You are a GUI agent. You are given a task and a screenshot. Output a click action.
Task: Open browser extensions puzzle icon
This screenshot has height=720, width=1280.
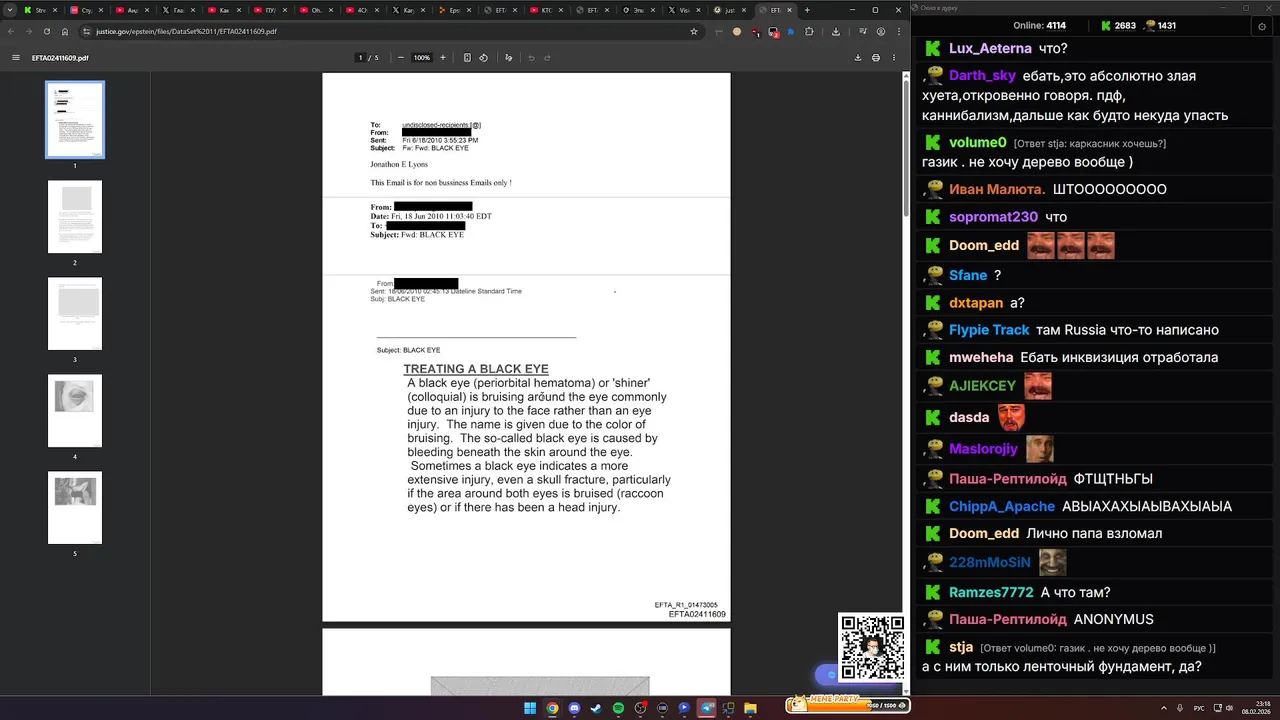(x=809, y=31)
